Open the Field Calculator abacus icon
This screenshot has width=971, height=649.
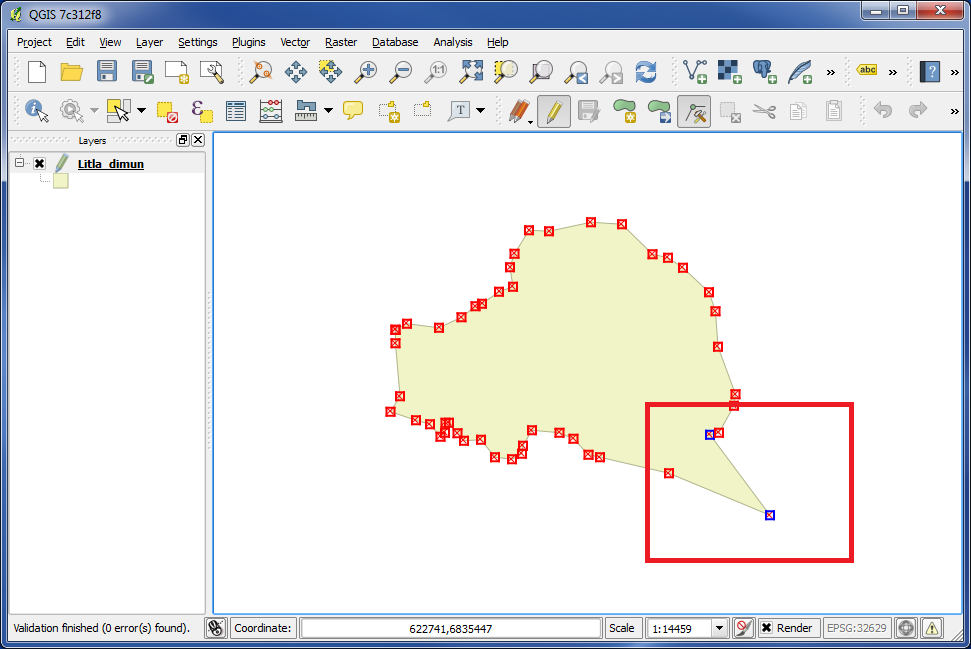271,111
